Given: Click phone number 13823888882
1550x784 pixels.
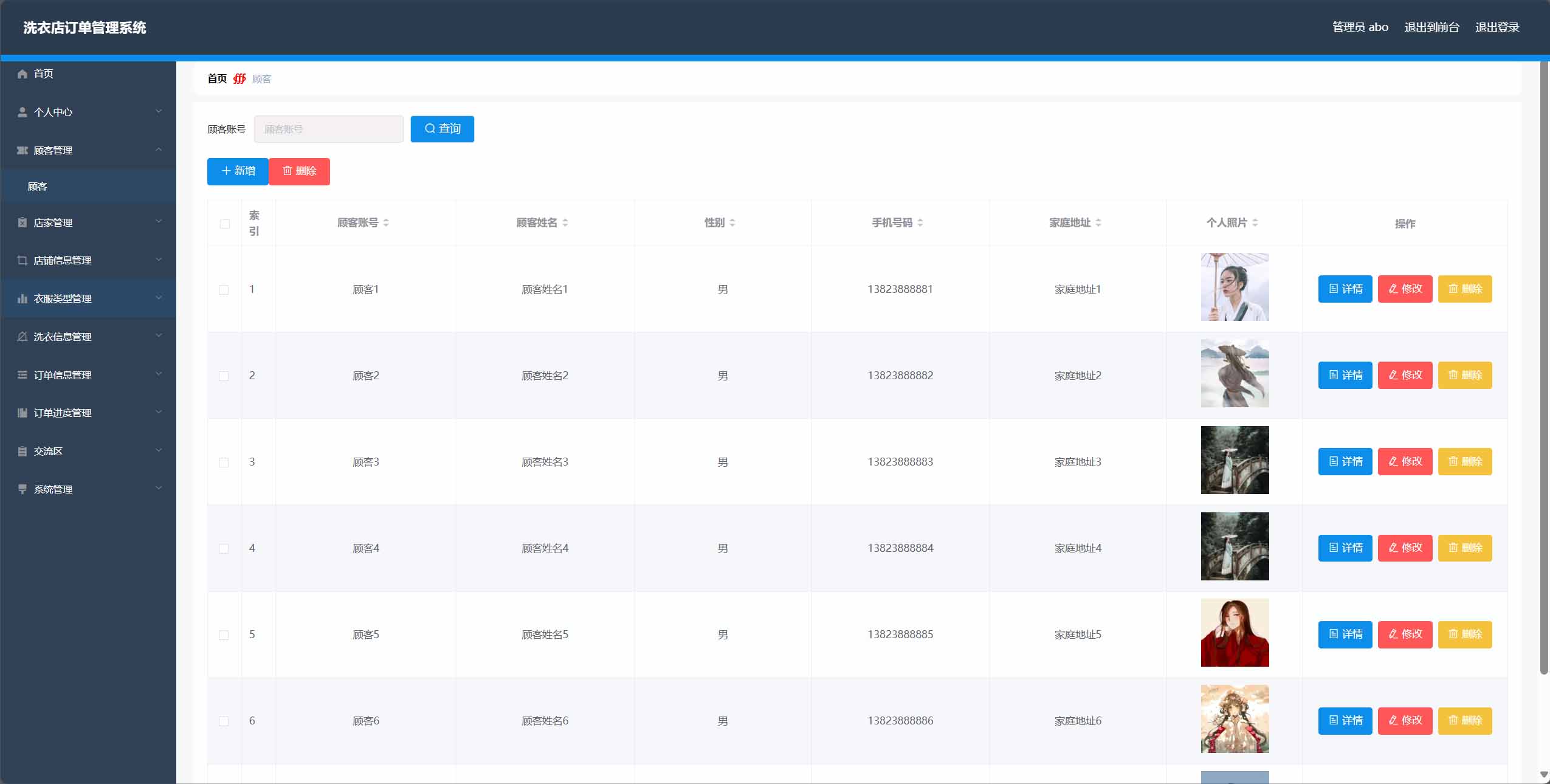Looking at the screenshot, I should tap(900, 376).
